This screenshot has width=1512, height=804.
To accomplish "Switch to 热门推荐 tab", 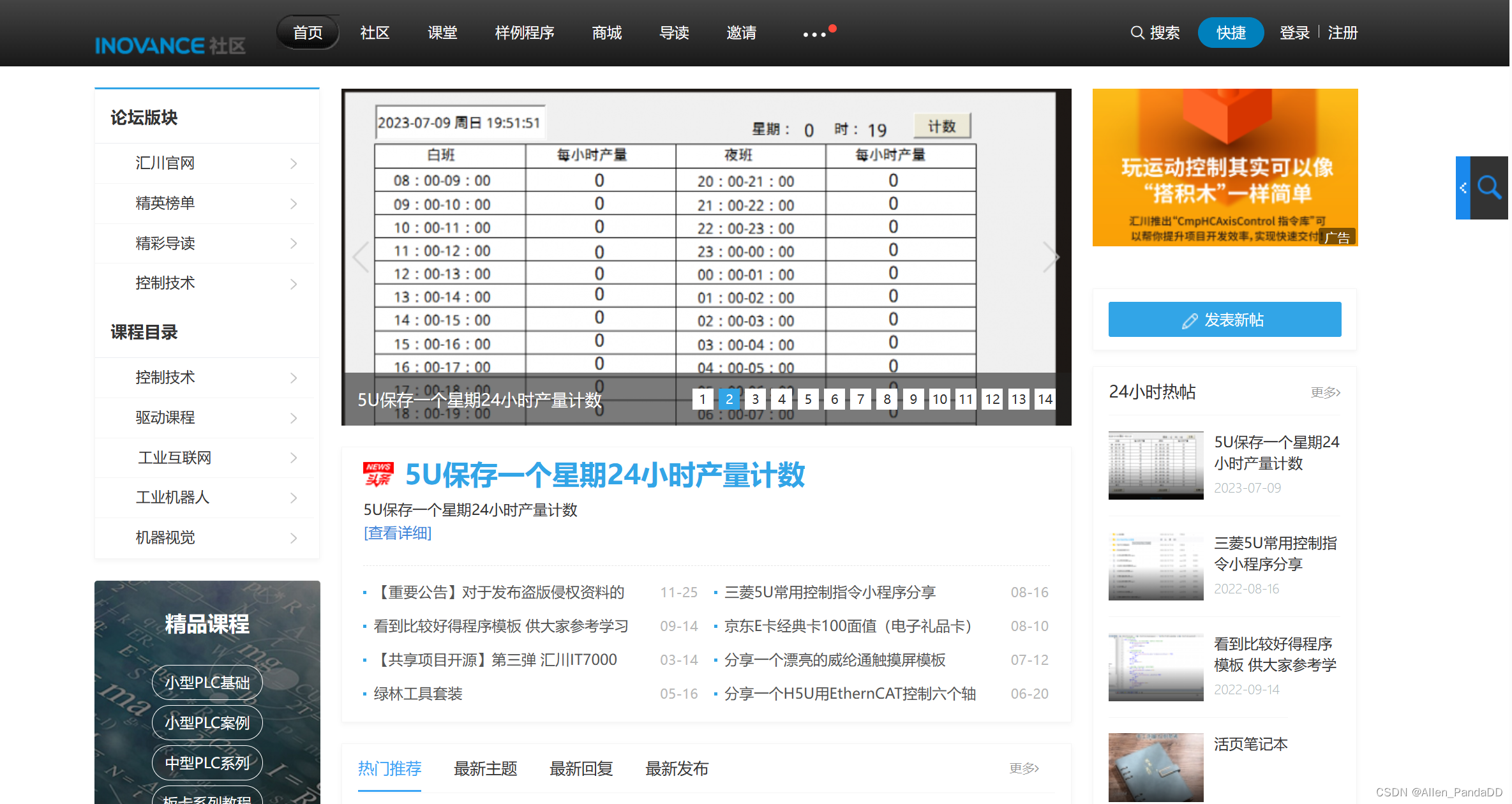I will click(389, 768).
